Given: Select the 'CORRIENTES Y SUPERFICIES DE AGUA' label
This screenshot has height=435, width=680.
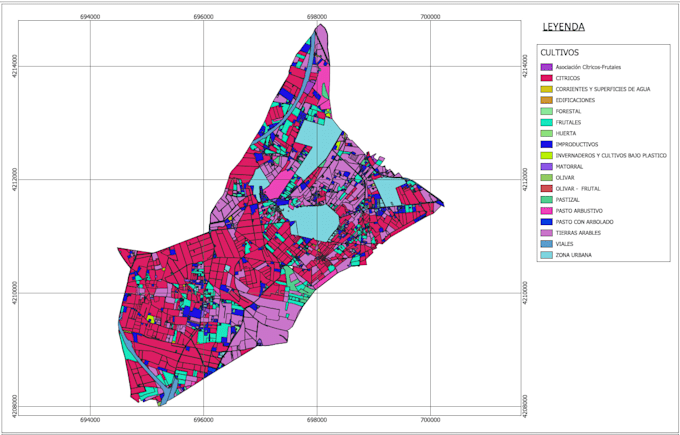Looking at the screenshot, I should [603, 89].
